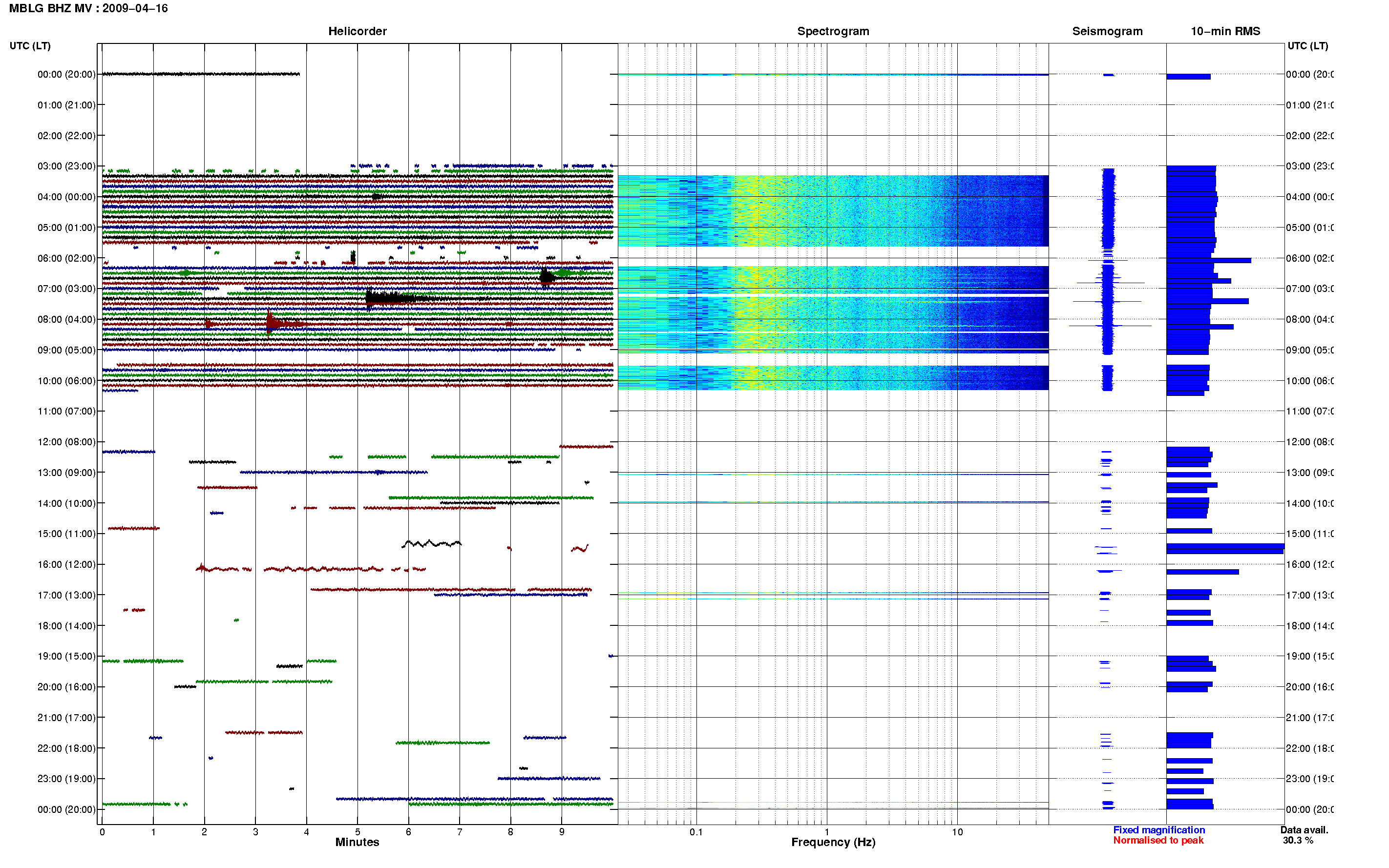Screen dimensions: 1389x868
Task: Click the left 06:00 (02:00) time label
Action: click(x=66, y=258)
